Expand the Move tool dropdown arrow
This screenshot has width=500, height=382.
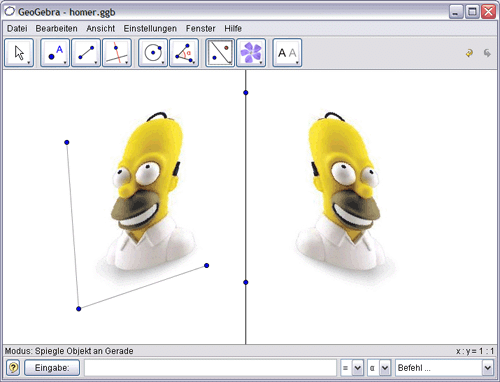click(x=29, y=62)
